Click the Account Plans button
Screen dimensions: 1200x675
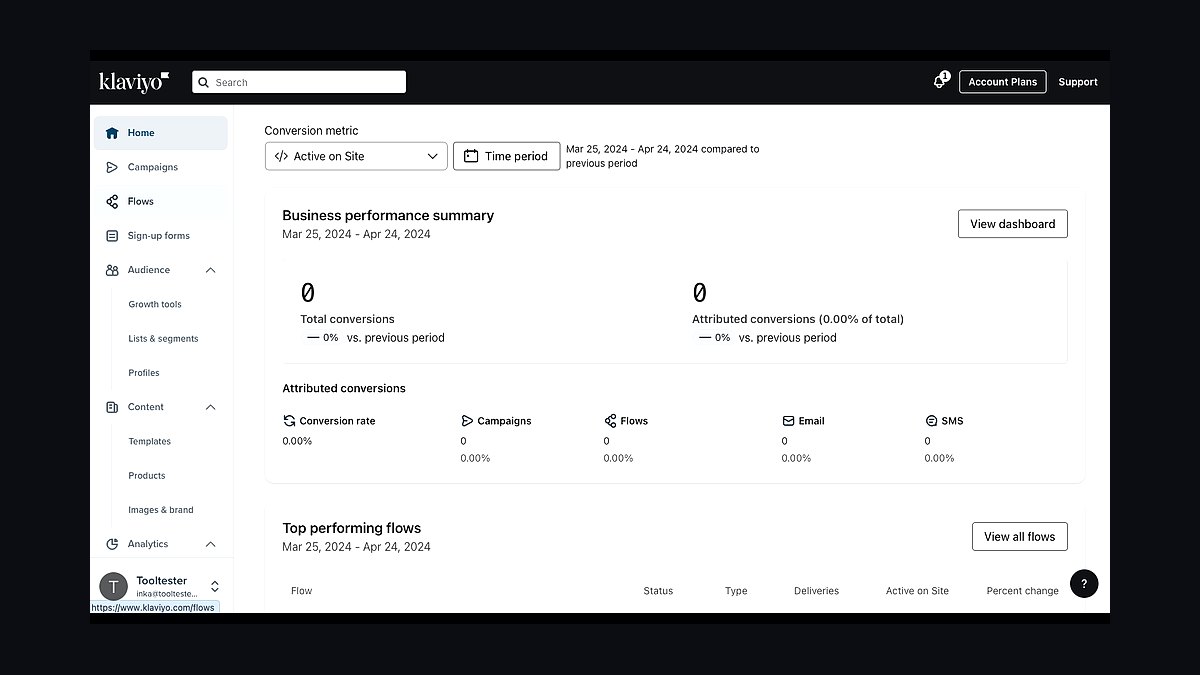coord(1003,82)
